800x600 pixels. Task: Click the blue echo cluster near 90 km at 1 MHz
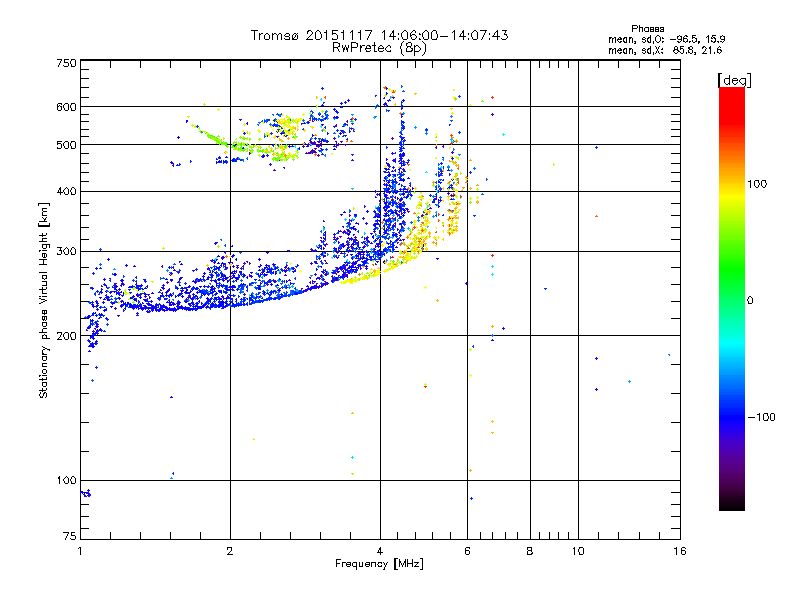click(86, 493)
